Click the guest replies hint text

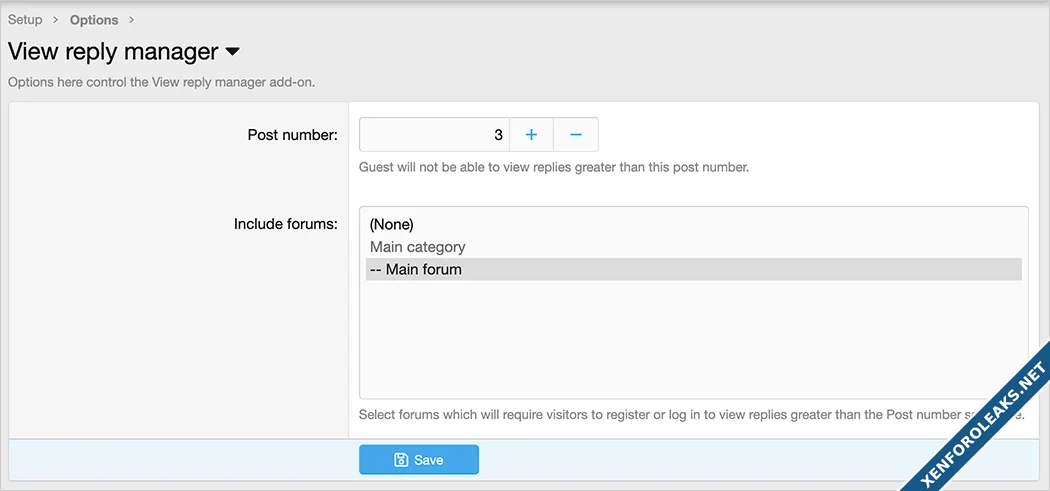click(553, 167)
